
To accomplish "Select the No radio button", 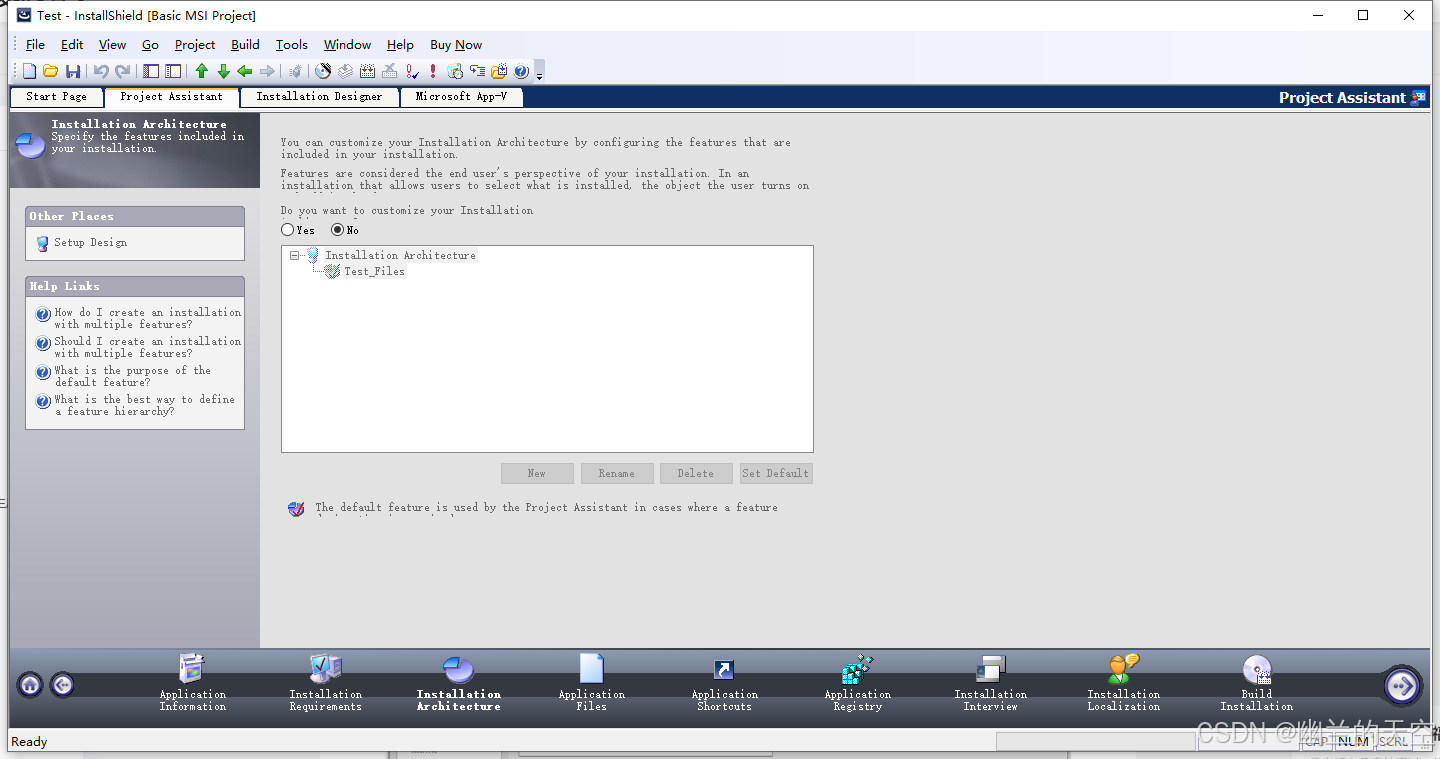I will click(338, 230).
